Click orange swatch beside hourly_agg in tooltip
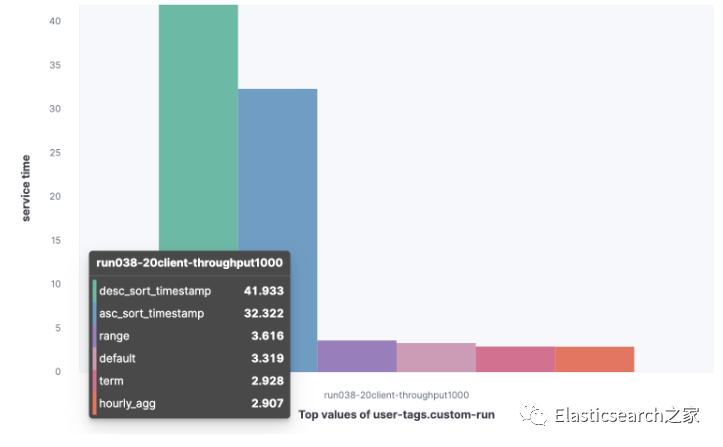This screenshot has height=447, width=723. pos(94,402)
